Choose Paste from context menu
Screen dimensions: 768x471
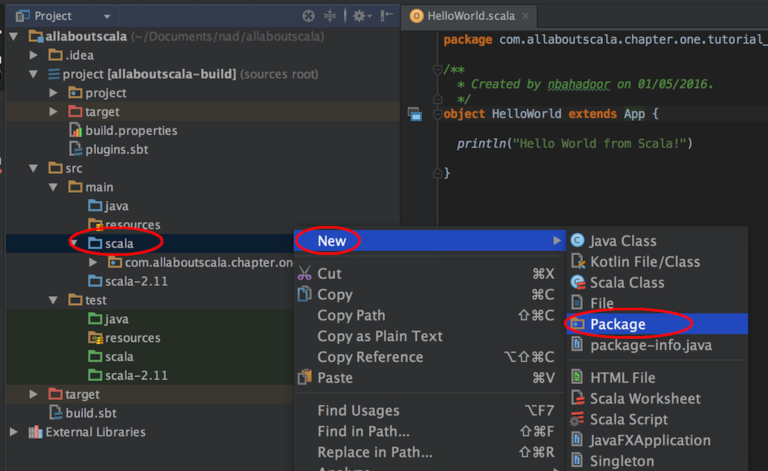tap(430, 378)
